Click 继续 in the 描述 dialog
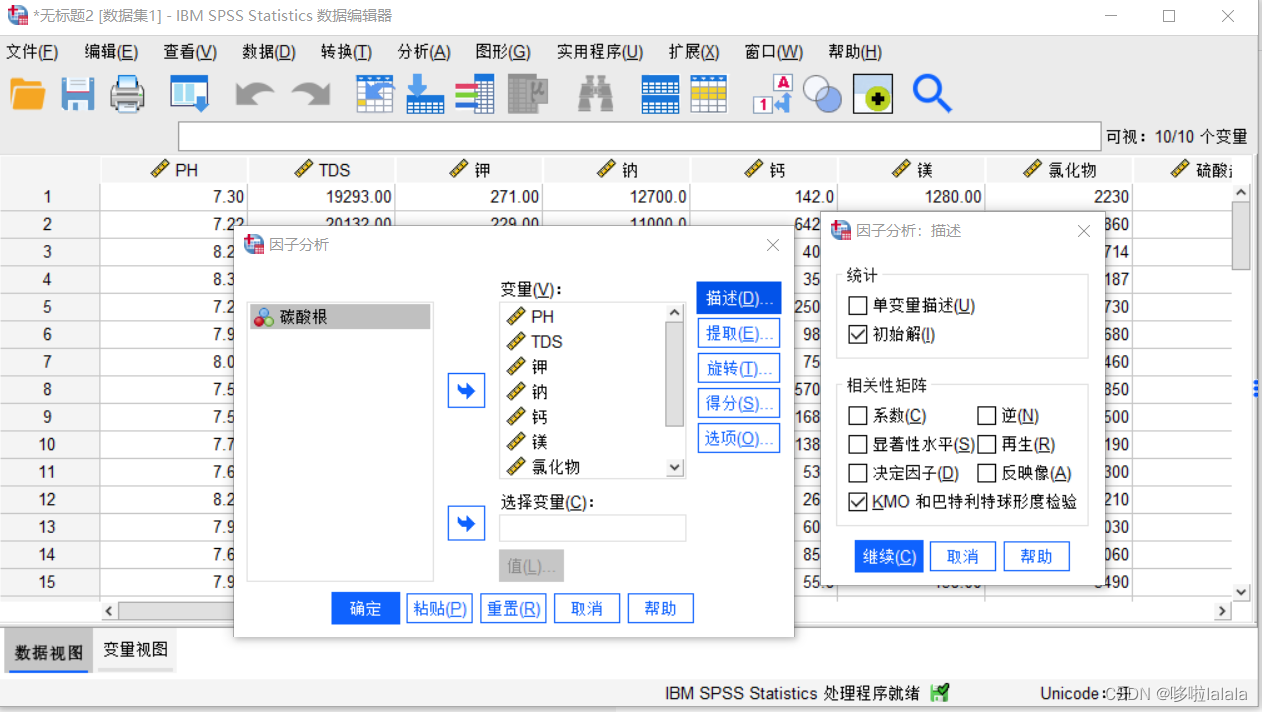Viewport: 1262px width, 712px height. tap(889, 557)
